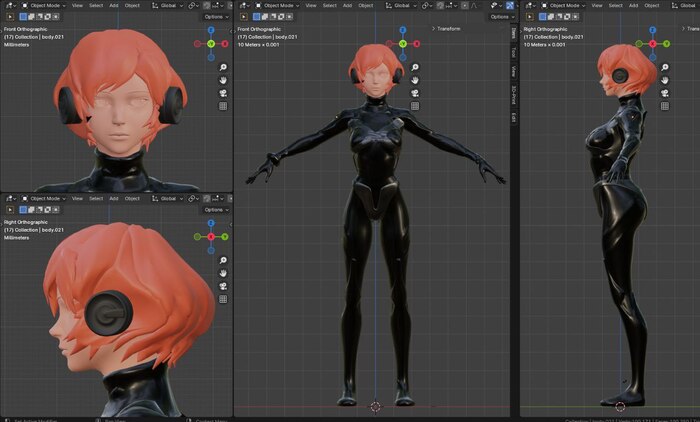Choose intersect selection mode in center viewport

289,17
